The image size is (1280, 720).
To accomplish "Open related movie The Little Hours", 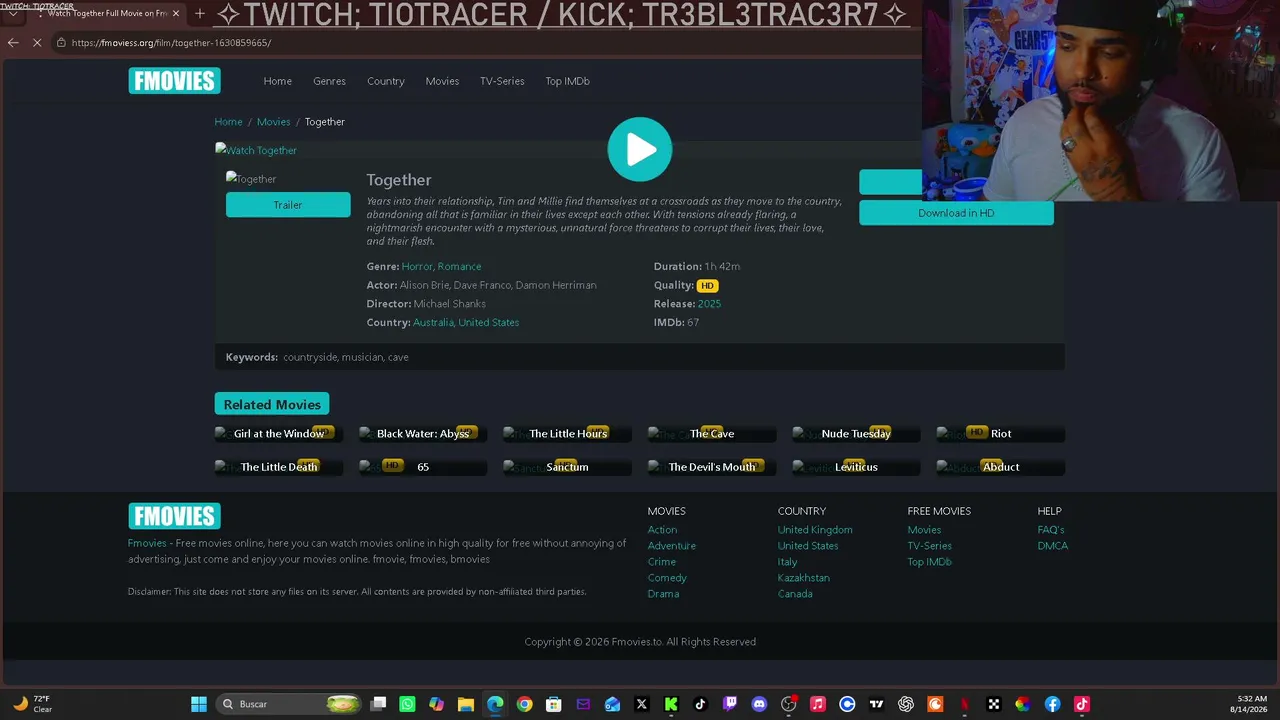I will coord(568,434).
